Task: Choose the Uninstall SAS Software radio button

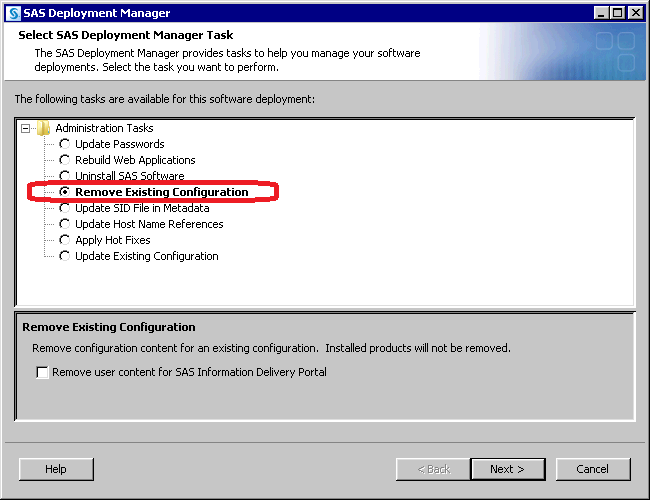Action: pyautogui.click(x=65, y=176)
